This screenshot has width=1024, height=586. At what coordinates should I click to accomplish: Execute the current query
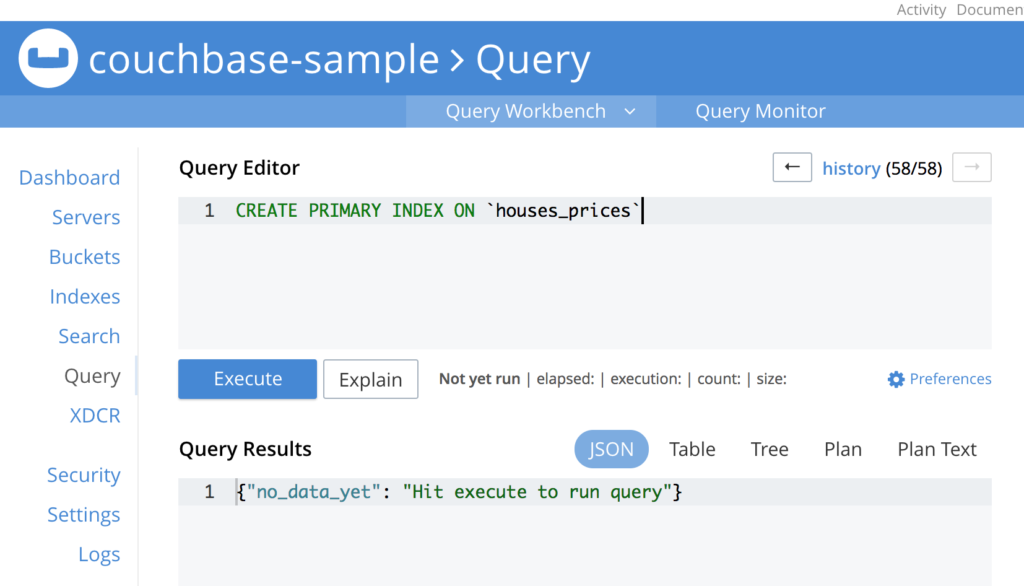(x=246, y=379)
